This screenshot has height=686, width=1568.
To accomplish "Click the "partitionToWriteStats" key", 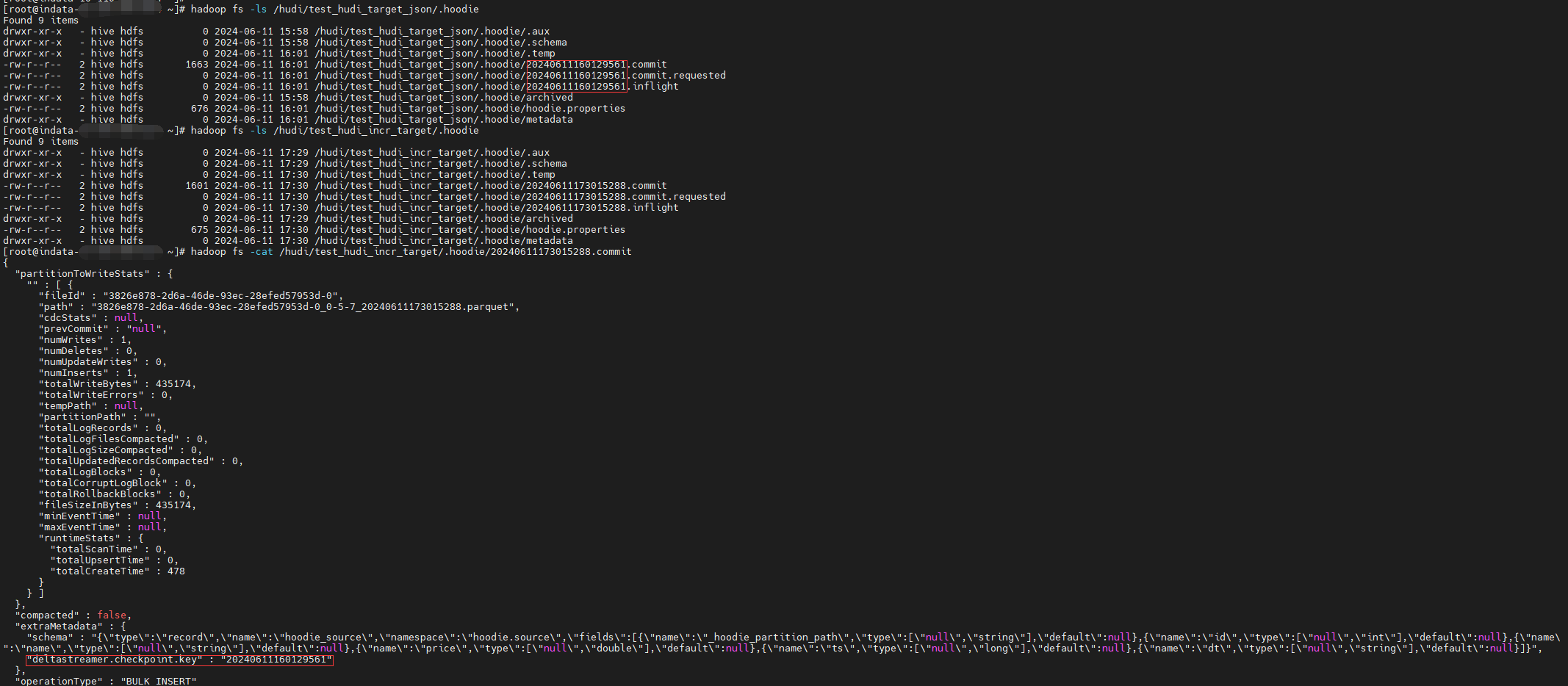I will tap(82, 274).
